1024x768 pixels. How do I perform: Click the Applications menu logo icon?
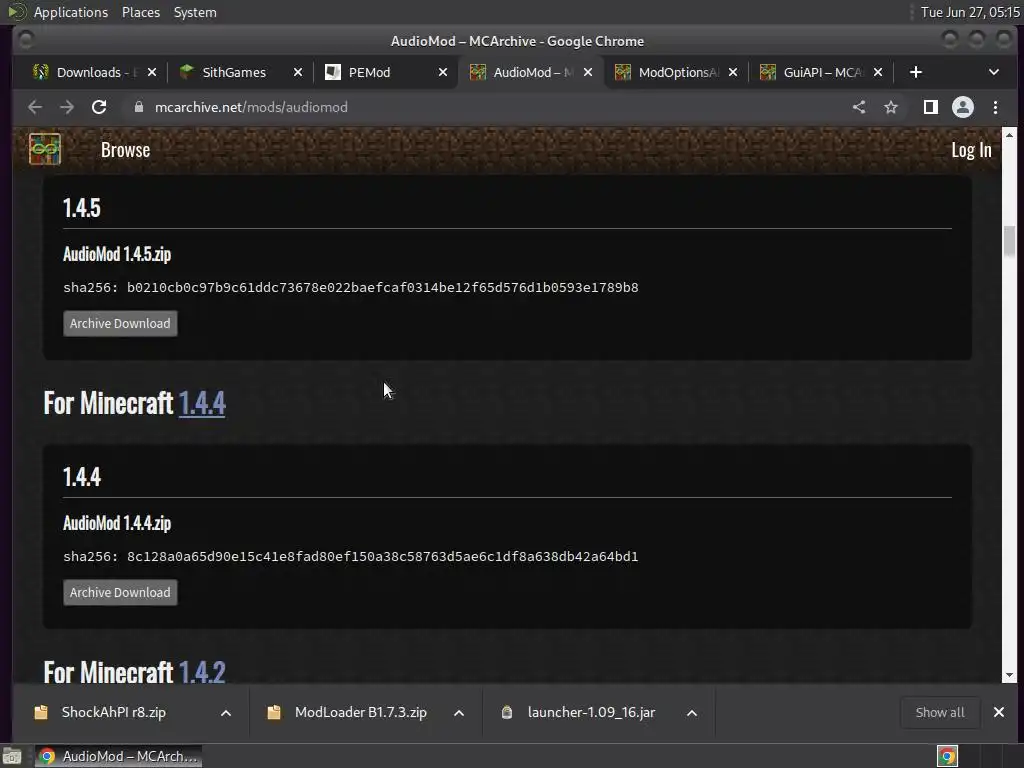point(17,12)
